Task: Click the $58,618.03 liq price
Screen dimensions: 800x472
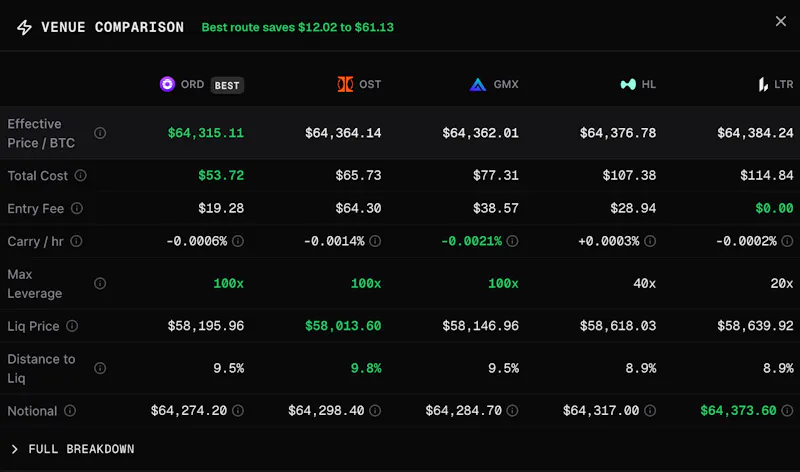Action: click(x=618, y=326)
